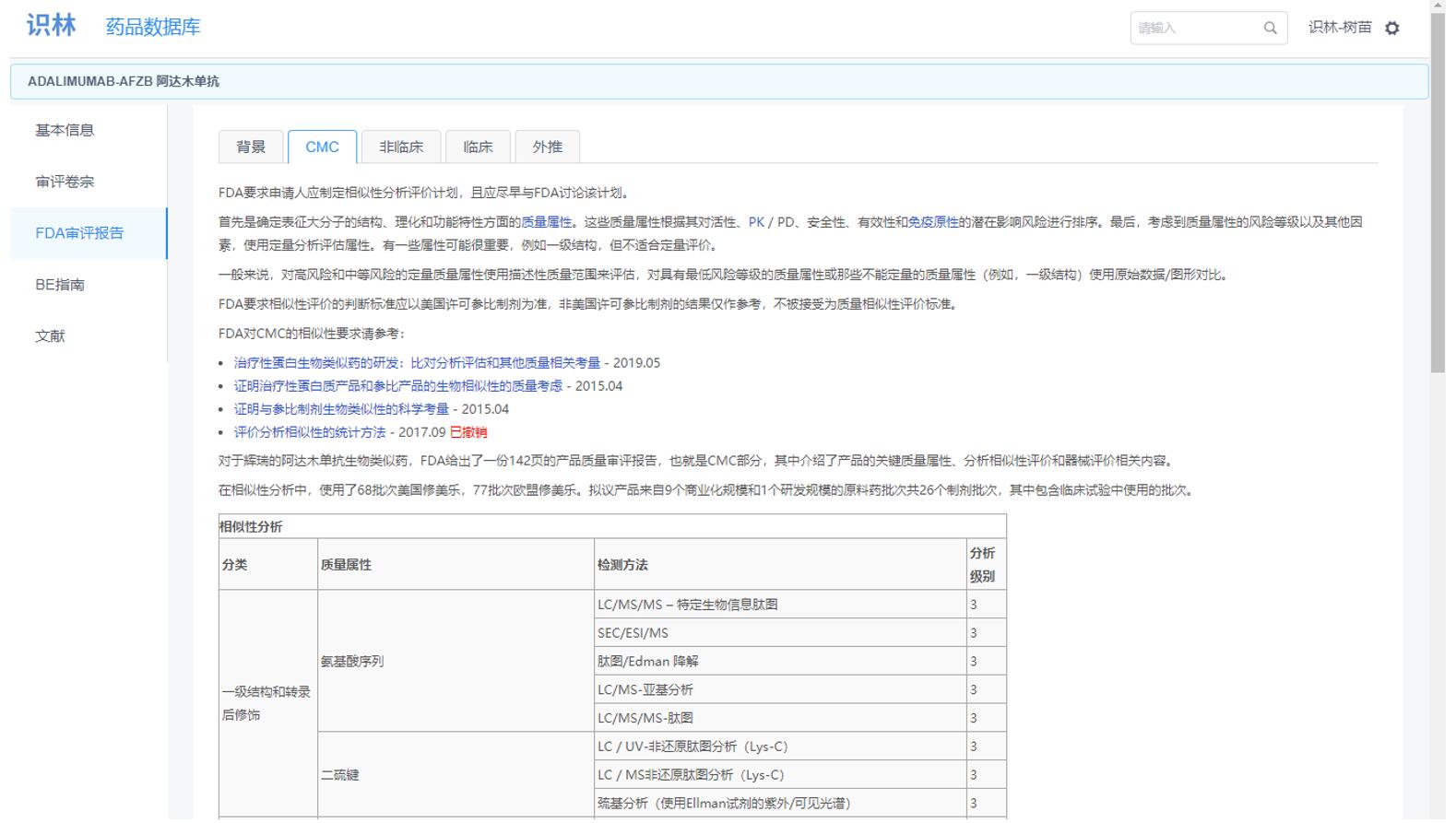Open the 临床 tab

[478, 147]
